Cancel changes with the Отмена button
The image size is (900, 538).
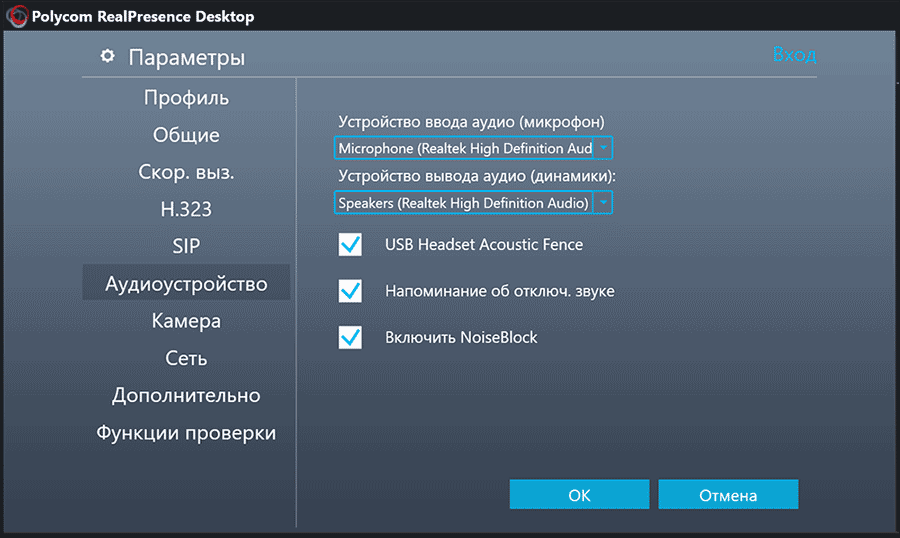click(728, 494)
